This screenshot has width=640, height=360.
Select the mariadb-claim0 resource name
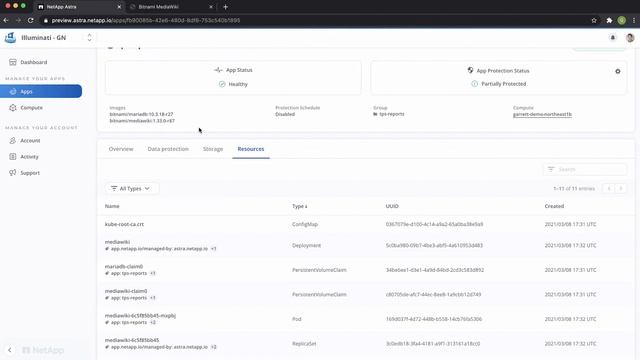[x=124, y=267]
